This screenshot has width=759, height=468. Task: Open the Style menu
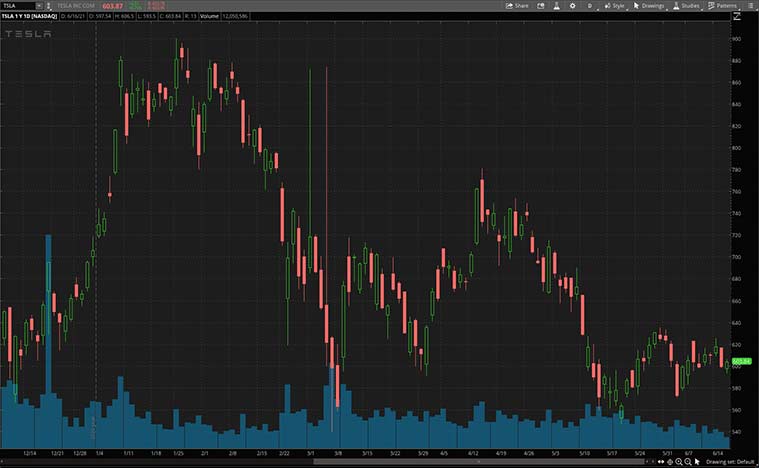pos(615,6)
